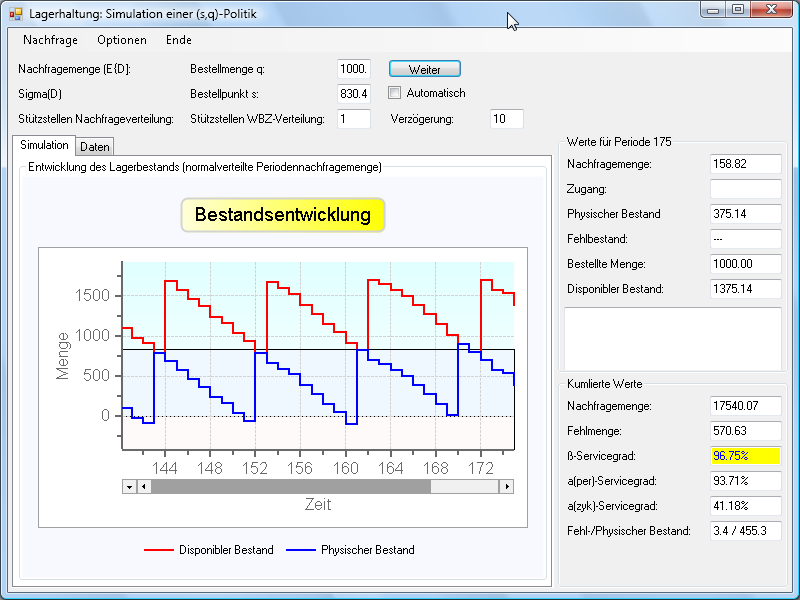The image size is (800, 600).
Task: Enable the Automatisch checkbox
Action: tap(395, 93)
